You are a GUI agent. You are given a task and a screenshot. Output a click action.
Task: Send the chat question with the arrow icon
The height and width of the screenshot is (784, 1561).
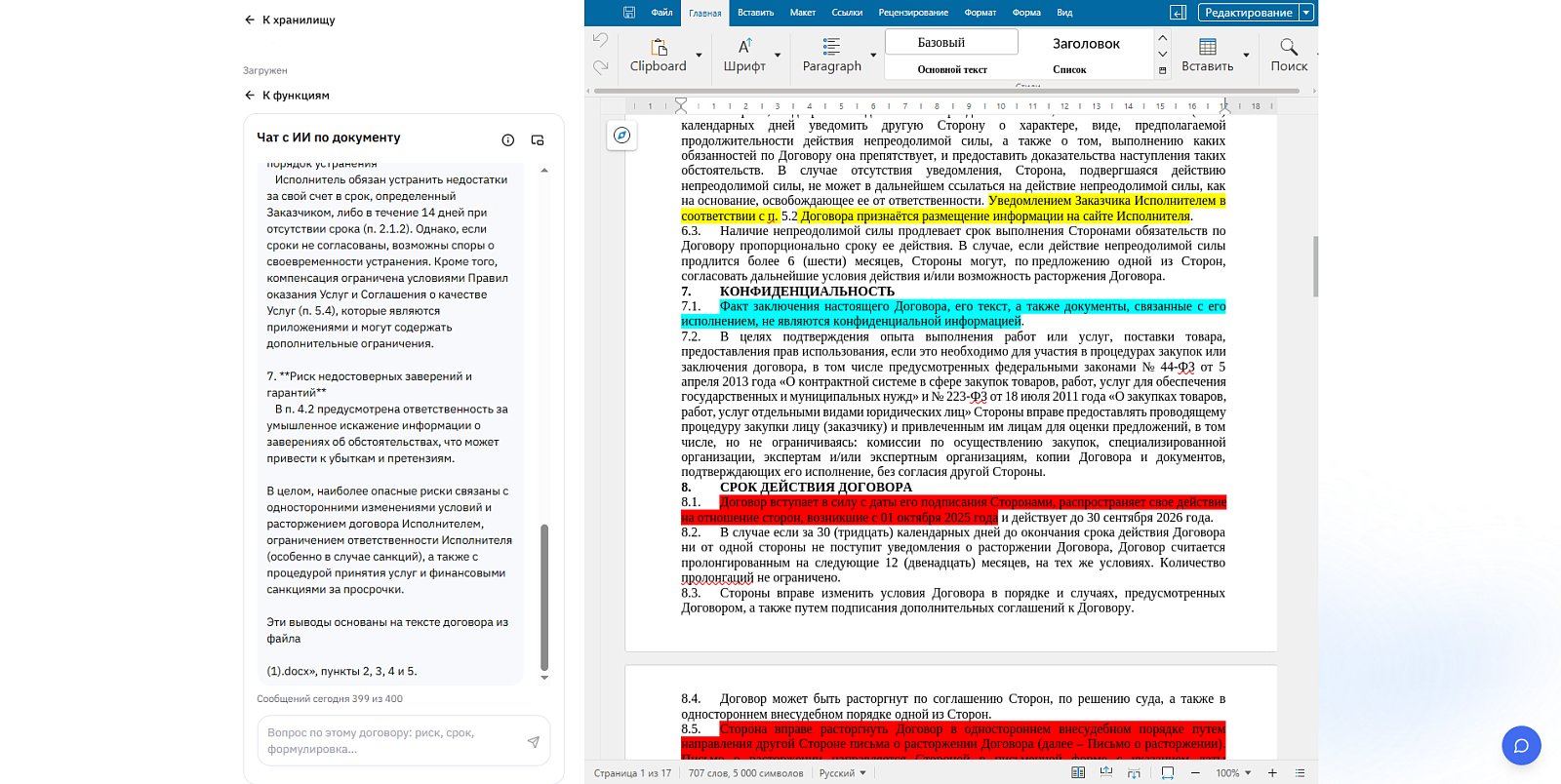[533, 742]
